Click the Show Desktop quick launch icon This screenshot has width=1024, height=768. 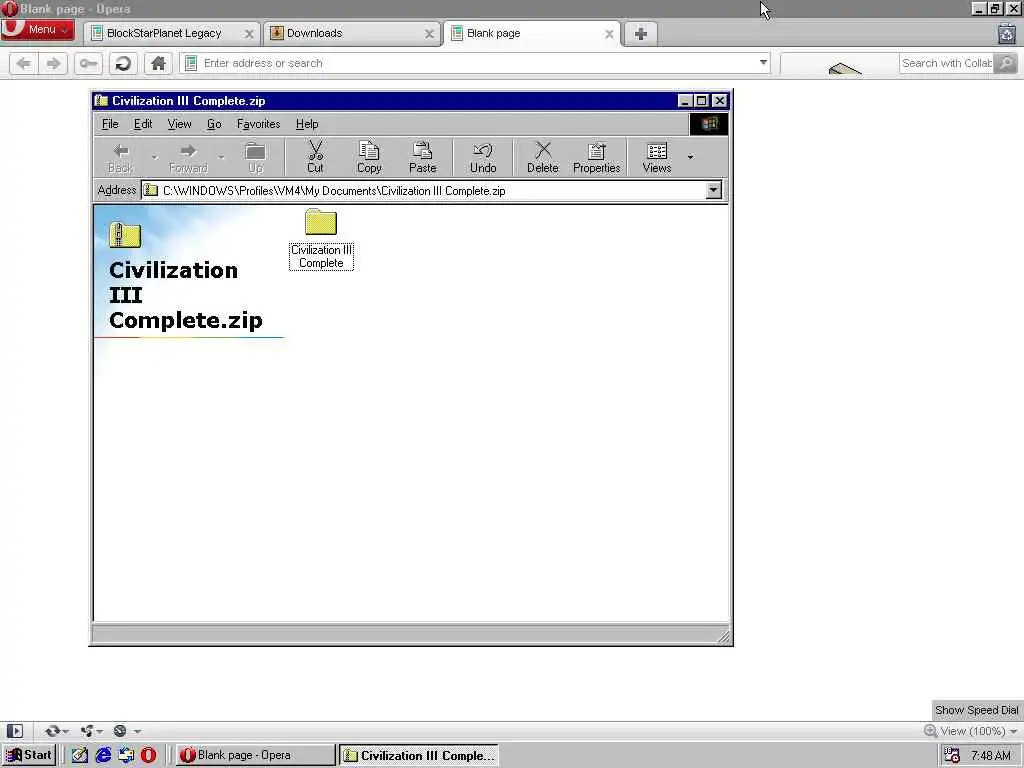coord(80,755)
